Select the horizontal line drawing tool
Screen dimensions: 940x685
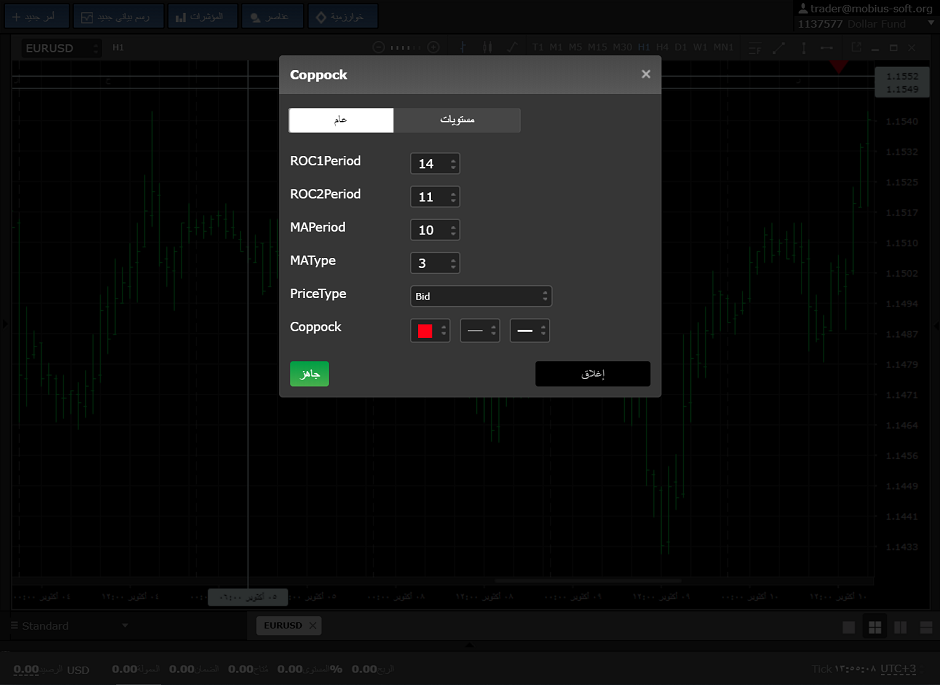coord(827,48)
